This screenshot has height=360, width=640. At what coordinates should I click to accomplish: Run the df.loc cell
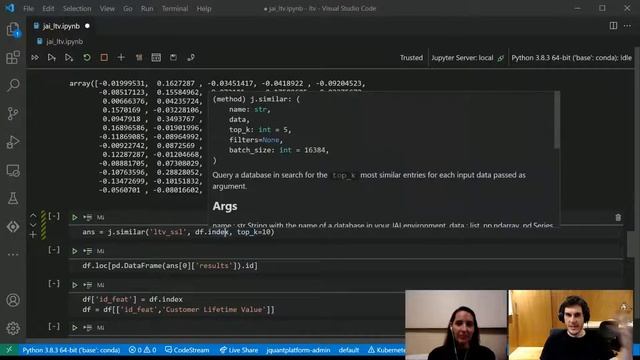pos(74,251)
